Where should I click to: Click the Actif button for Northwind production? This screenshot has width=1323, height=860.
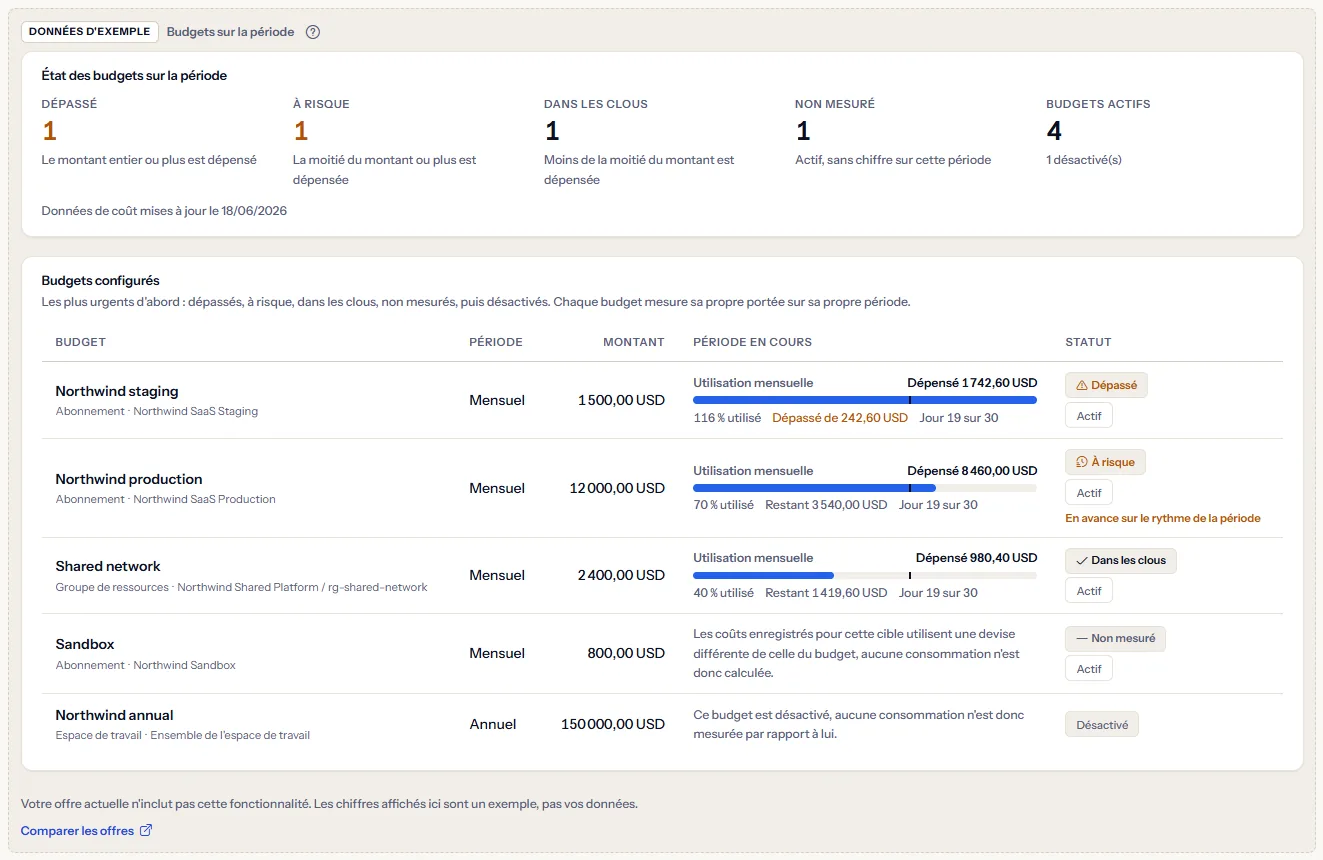pos(1089,493)
